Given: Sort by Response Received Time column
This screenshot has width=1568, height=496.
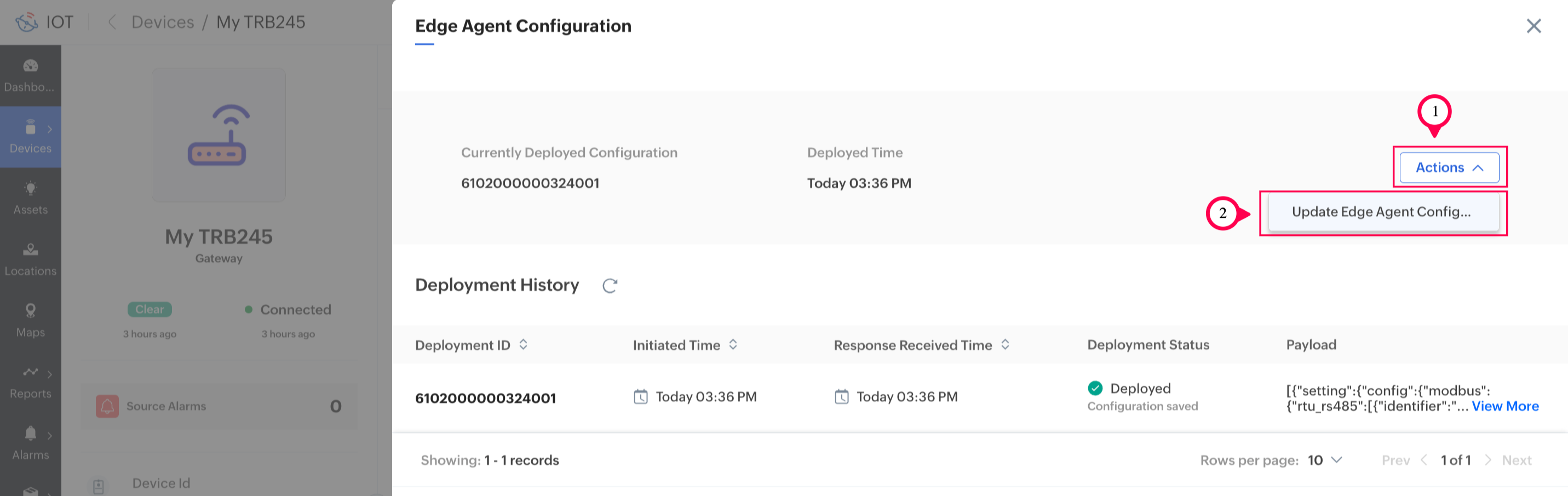Looking at the screenshot, I should tap(1005, 344).
